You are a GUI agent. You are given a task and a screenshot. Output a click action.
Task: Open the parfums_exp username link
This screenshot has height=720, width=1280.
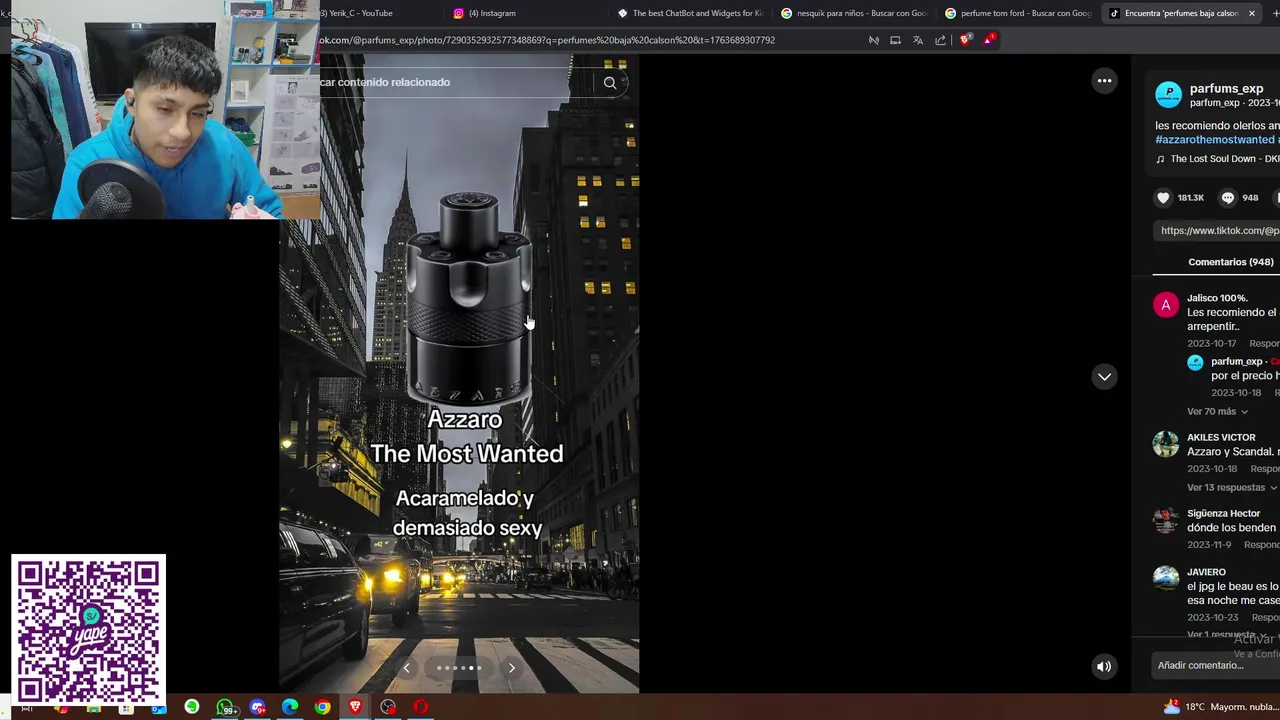pyautogui.click(x=1226, y=89)
